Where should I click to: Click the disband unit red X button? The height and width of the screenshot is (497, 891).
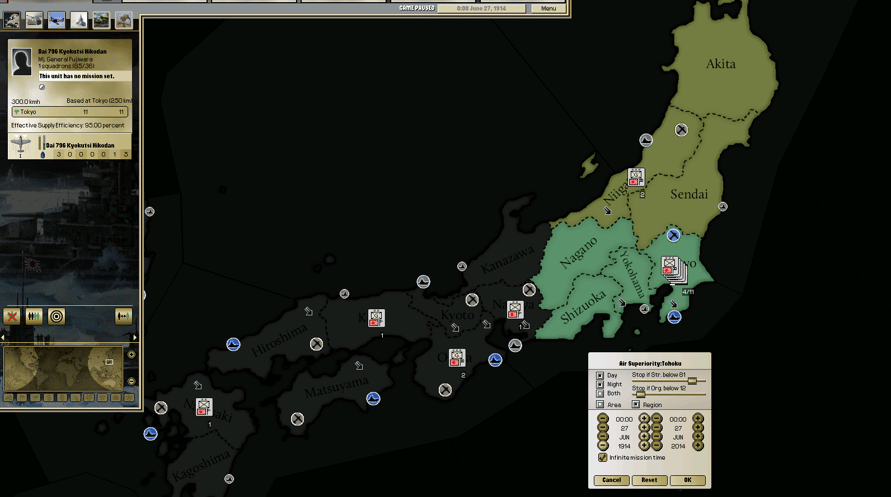pos(12,316)
